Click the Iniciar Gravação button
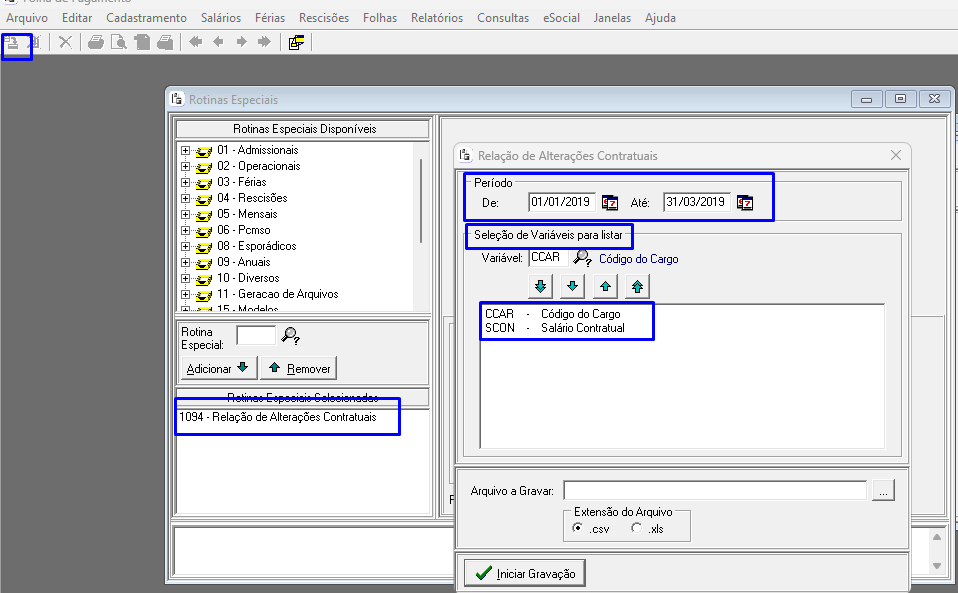 coord(525,573)
